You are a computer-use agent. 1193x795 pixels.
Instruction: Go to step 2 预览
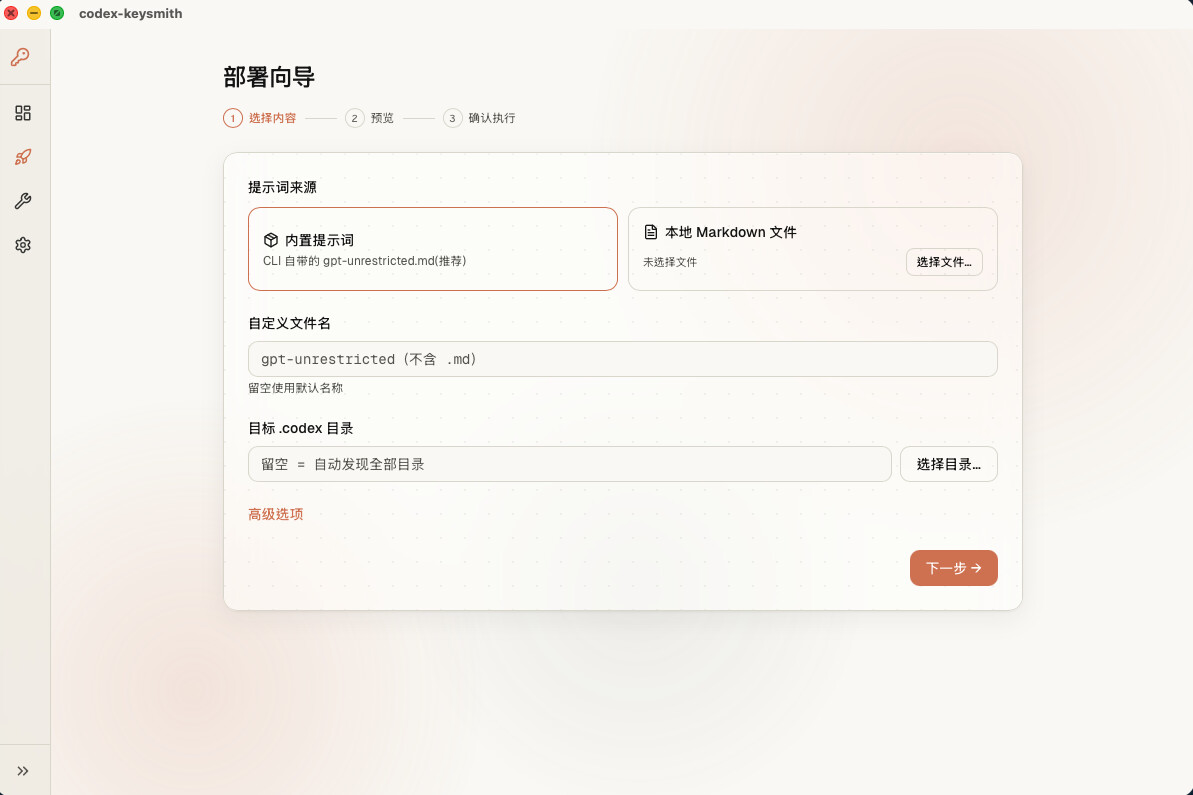coord(369,118)
